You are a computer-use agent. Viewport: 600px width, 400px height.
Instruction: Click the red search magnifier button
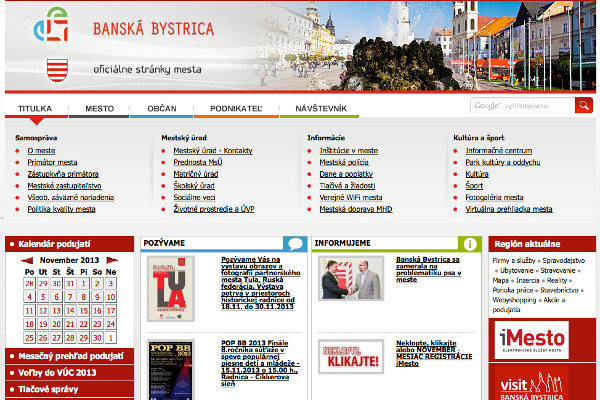584,105
